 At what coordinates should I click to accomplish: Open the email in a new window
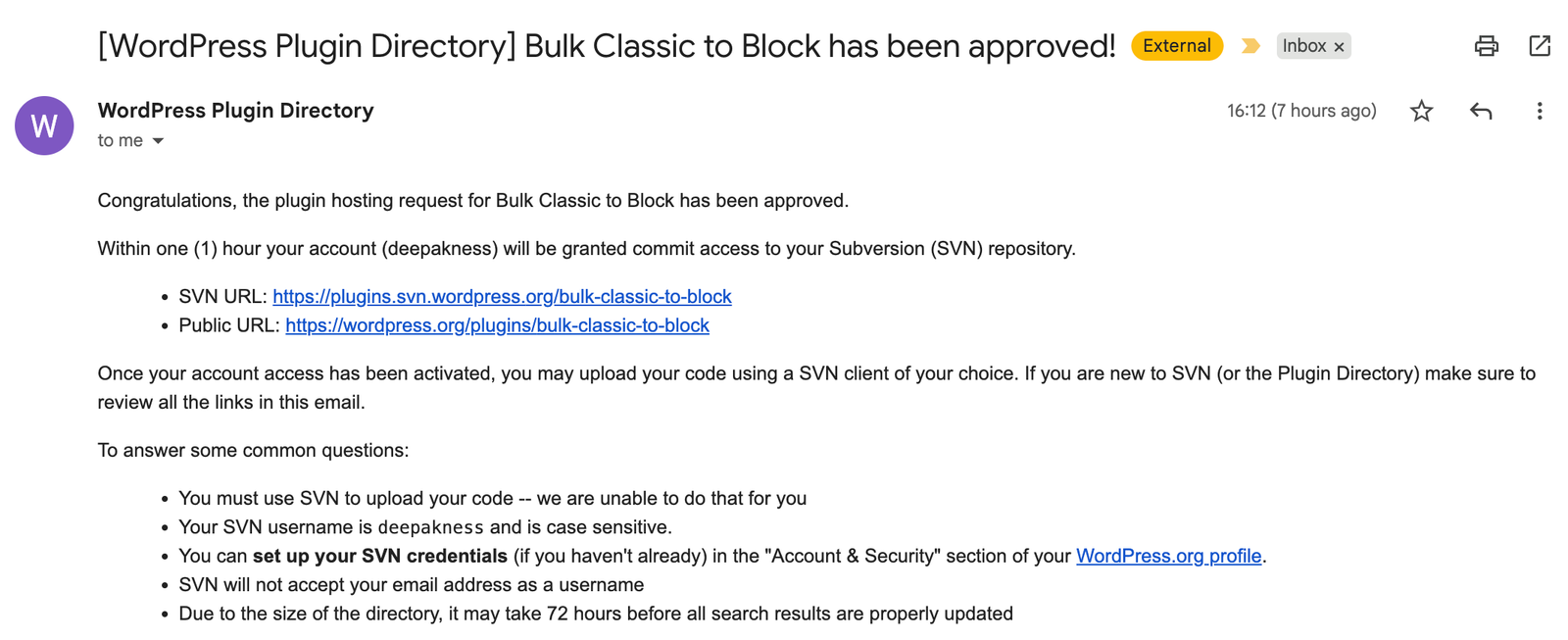pos(1539,46)
